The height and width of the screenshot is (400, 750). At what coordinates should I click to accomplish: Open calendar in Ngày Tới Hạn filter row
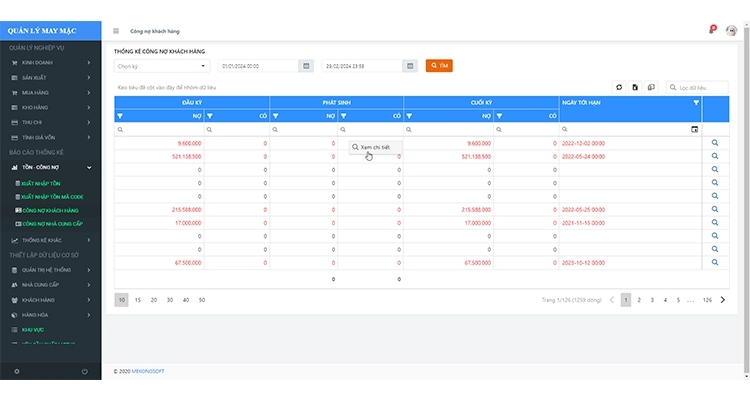(x=695, y=129)
